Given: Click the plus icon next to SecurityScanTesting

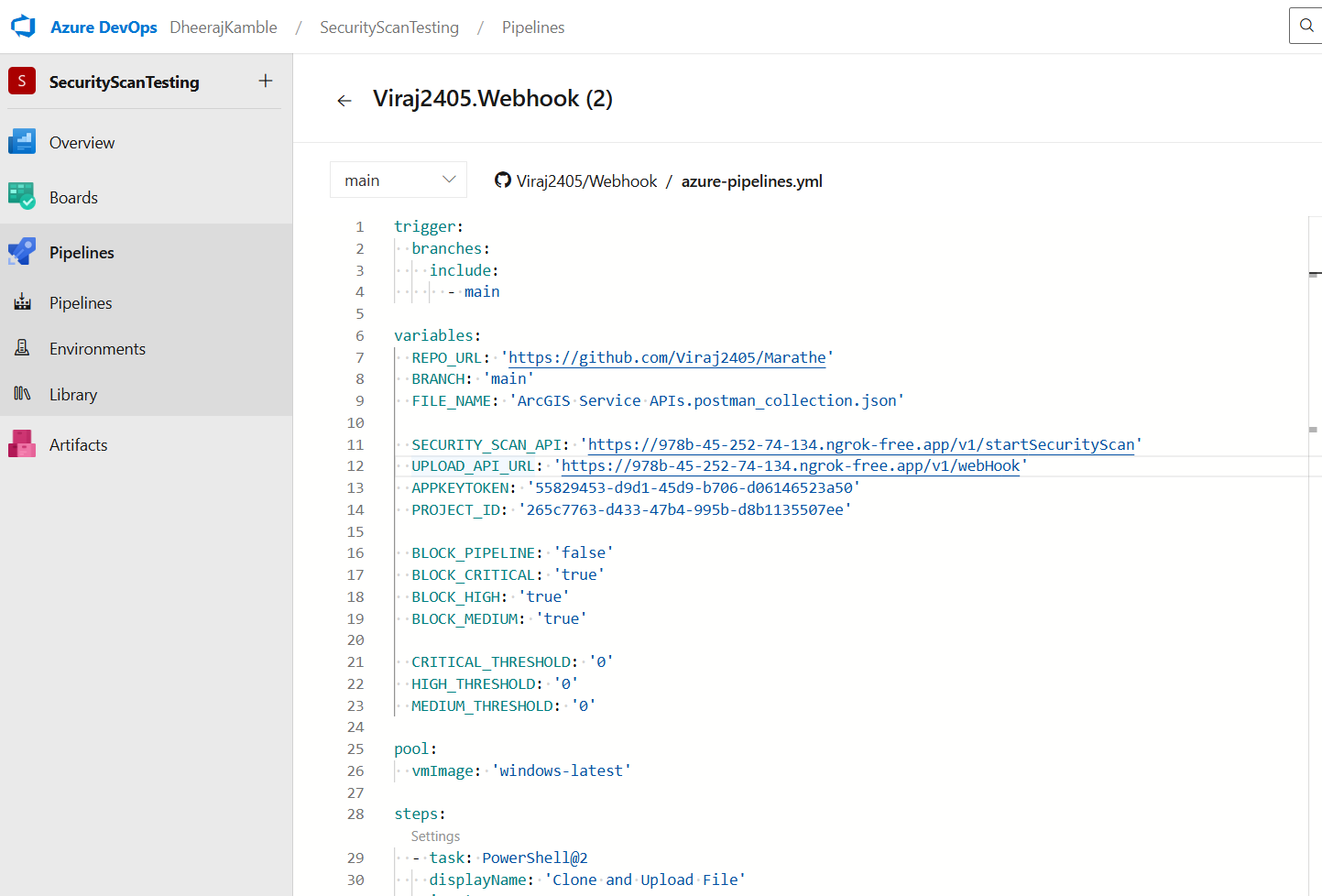Looking at the screenshot, I should pos(266,81).
